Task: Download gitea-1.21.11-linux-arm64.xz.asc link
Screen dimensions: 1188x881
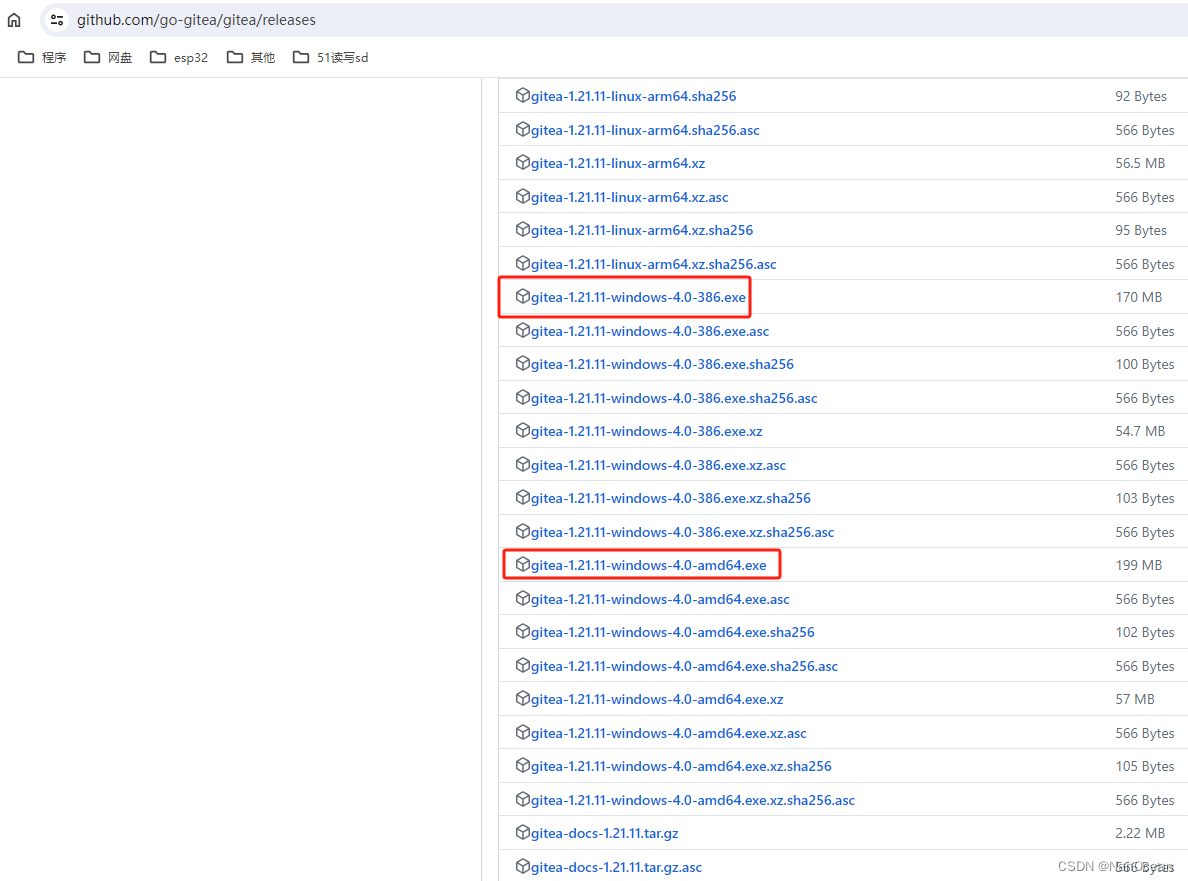Action: click(x=630, y=197)
